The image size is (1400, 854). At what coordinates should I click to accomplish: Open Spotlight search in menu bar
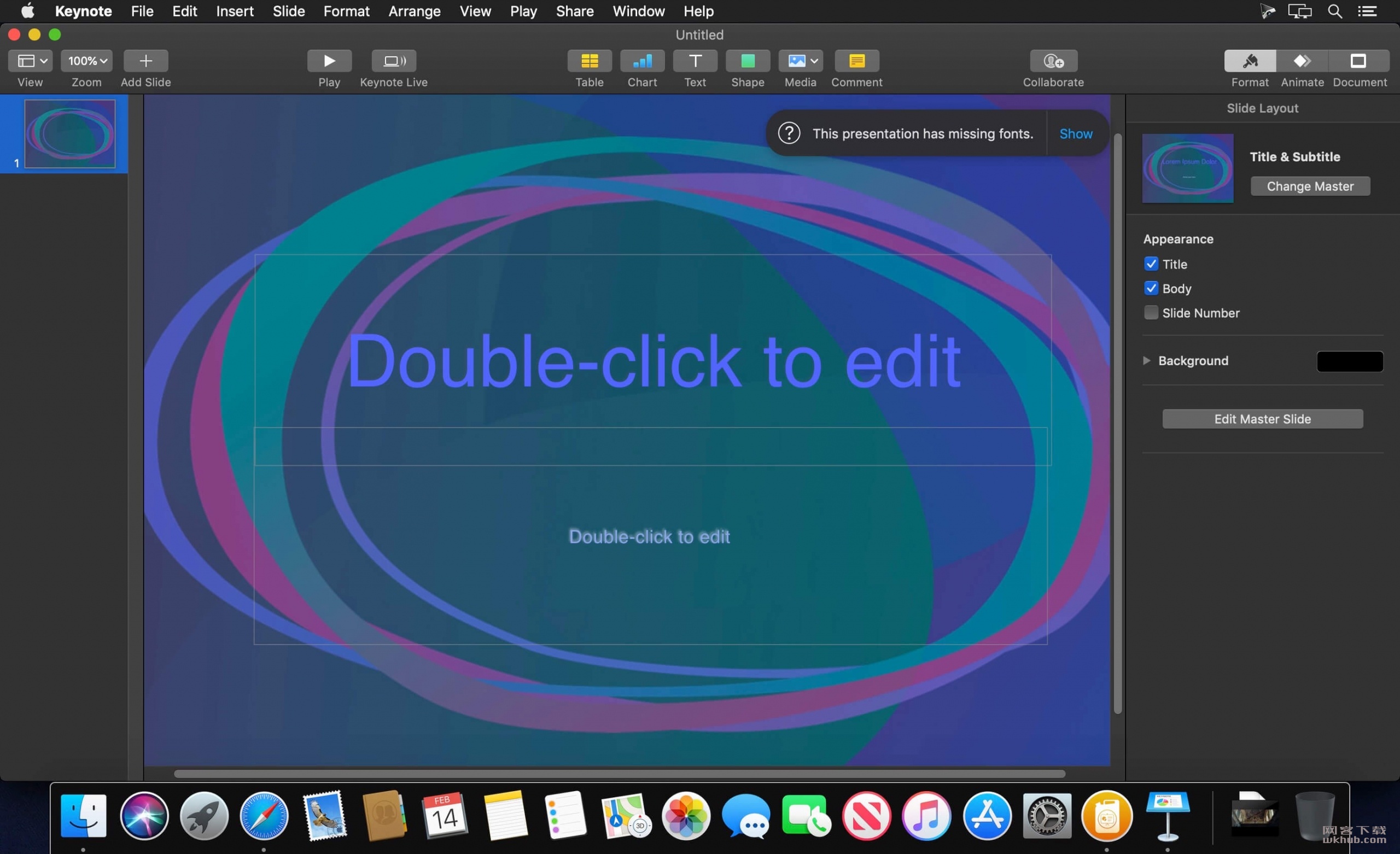pos(1335,11)
